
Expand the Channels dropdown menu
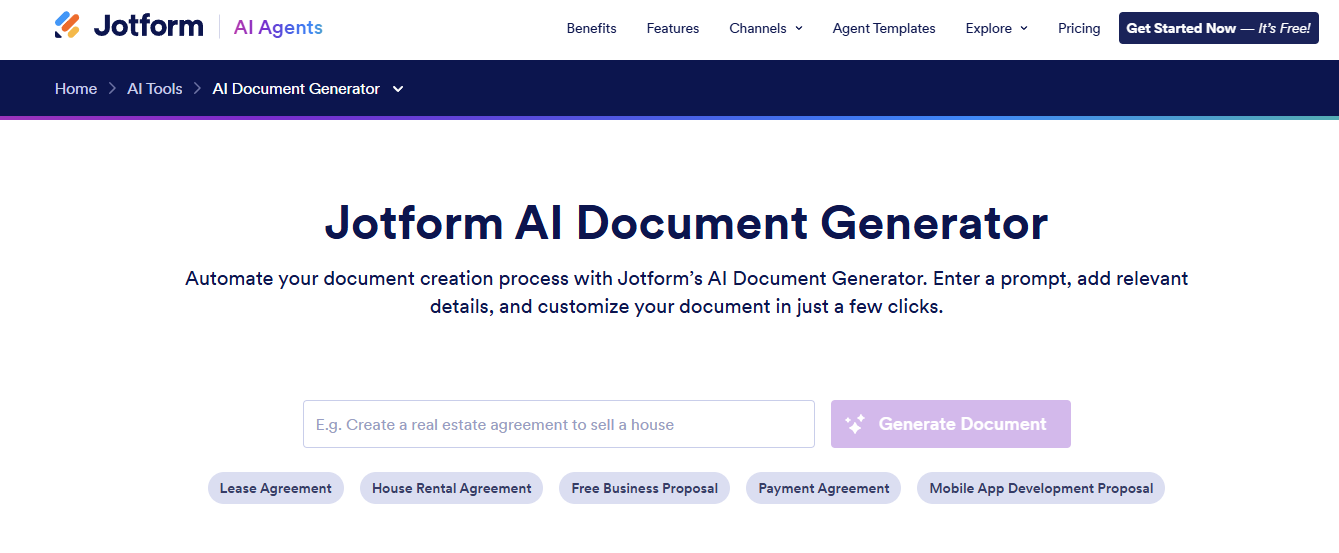pos(766,28)
